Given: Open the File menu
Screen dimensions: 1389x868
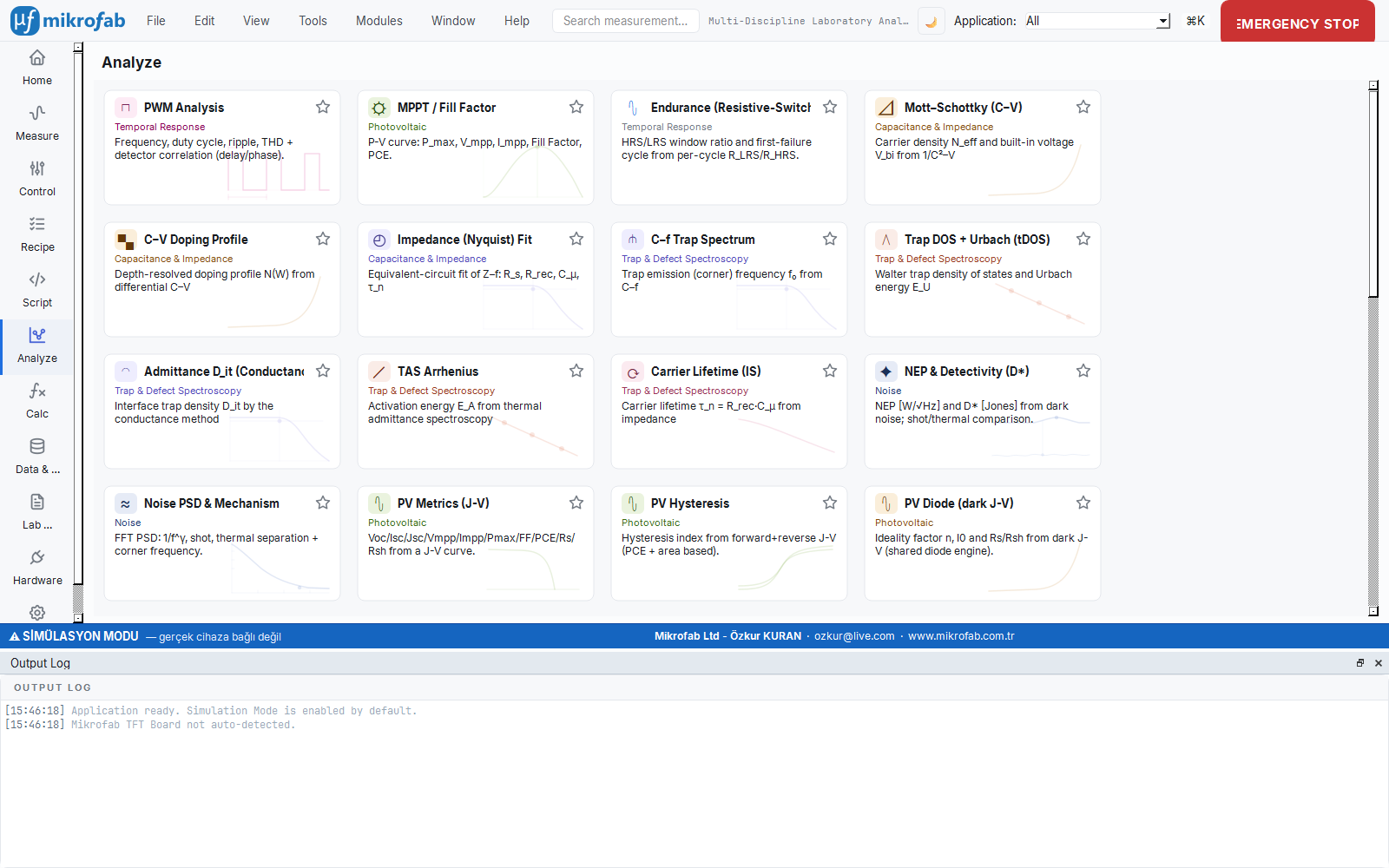Looking at the screenshot, I should tap(156, 21).
